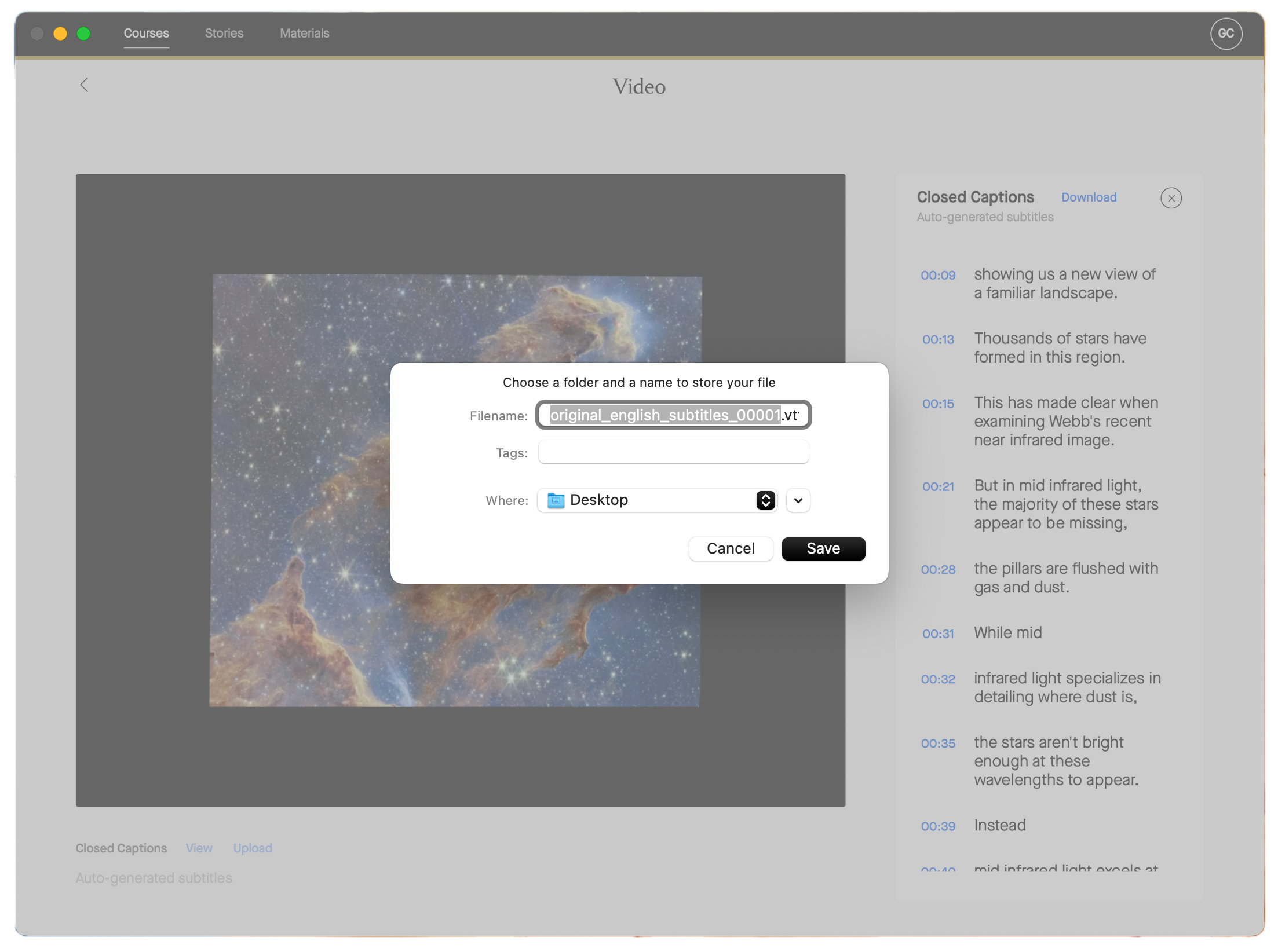
Task: Click the Upload link for subtitles
Action: [x=253, y=848]
